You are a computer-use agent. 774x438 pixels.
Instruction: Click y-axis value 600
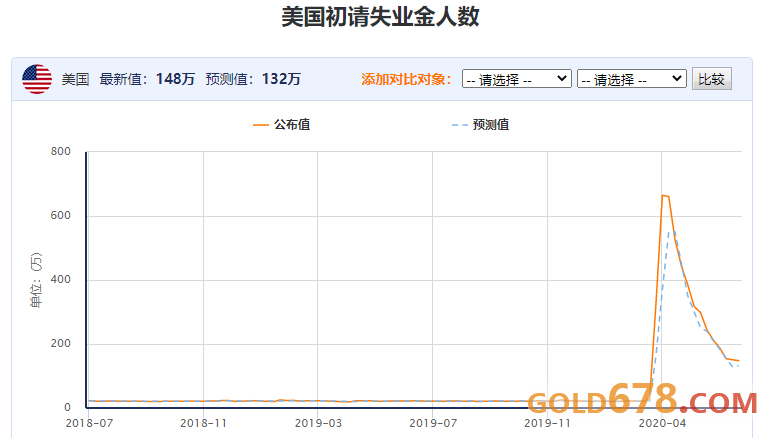61,216
